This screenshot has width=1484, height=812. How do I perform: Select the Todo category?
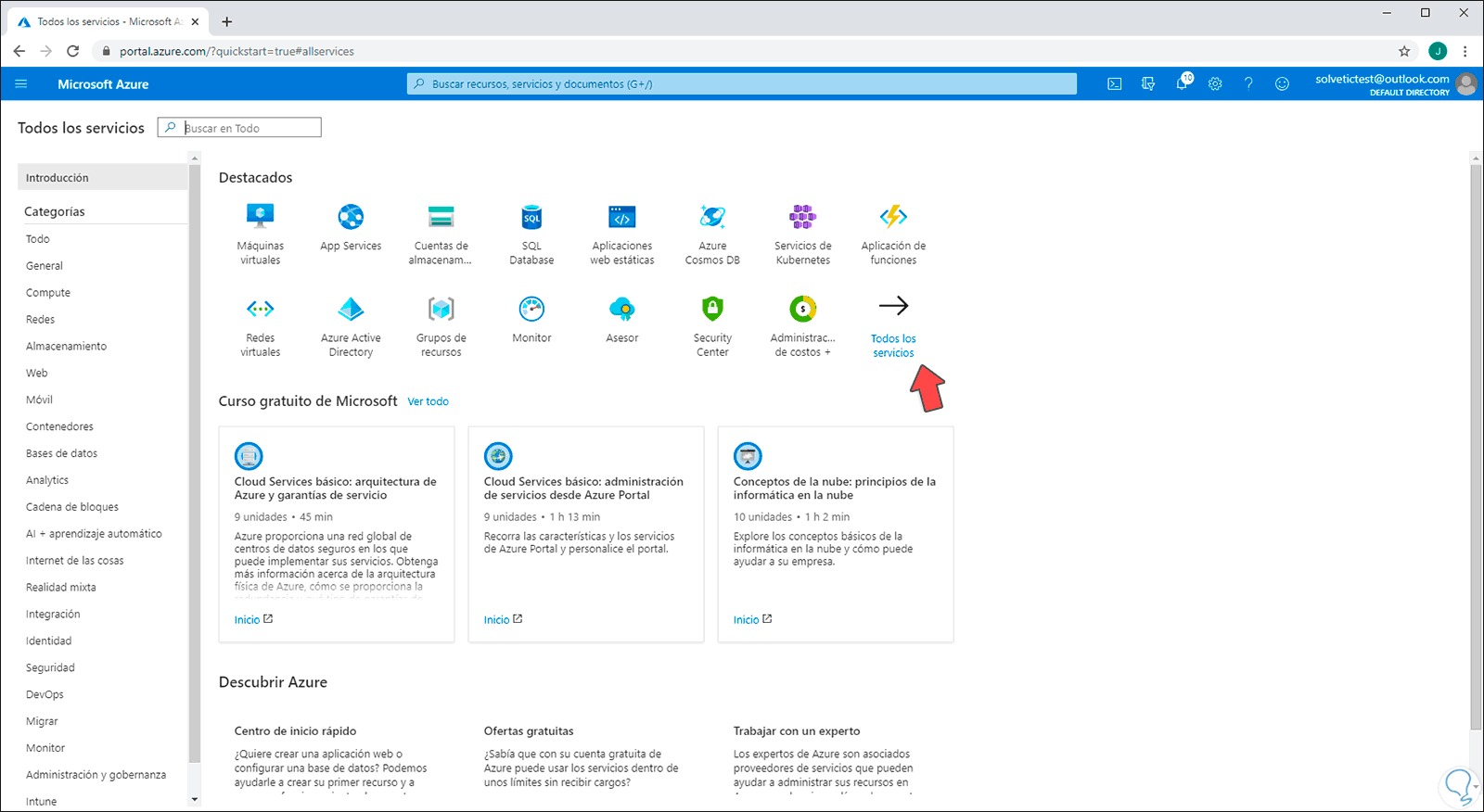tap(38, 239)
